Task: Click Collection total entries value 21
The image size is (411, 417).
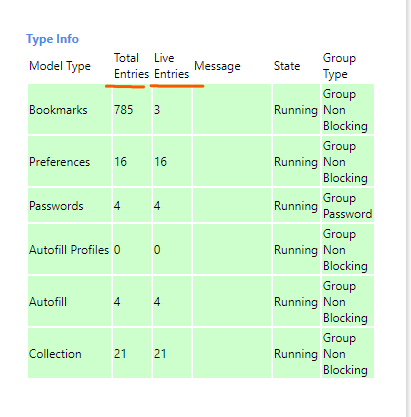Action: [x=120, y=354]
